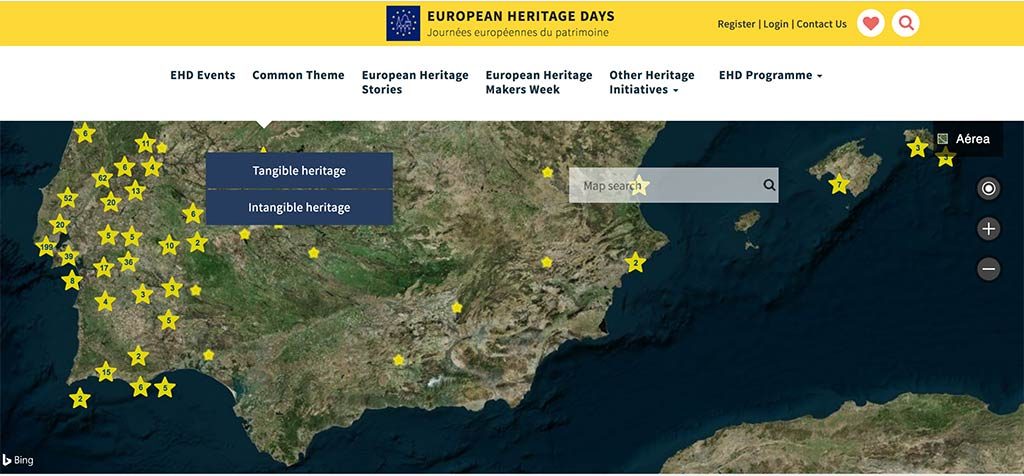The image size is (1024, 476).
Task: Go to EHD Events page
Action: pos(203,75)
